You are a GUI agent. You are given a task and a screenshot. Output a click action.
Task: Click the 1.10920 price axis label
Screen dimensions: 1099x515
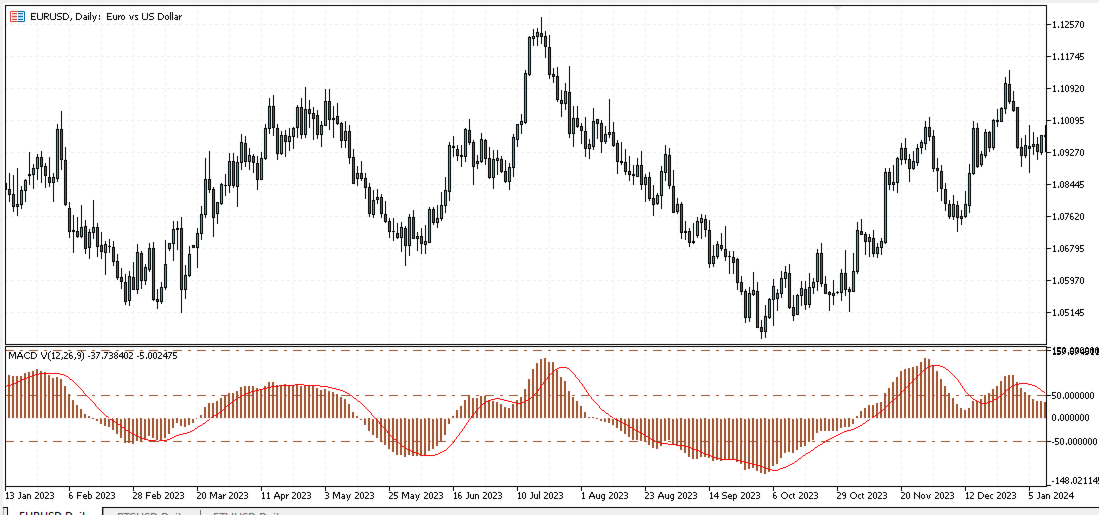pos(1070,89)
